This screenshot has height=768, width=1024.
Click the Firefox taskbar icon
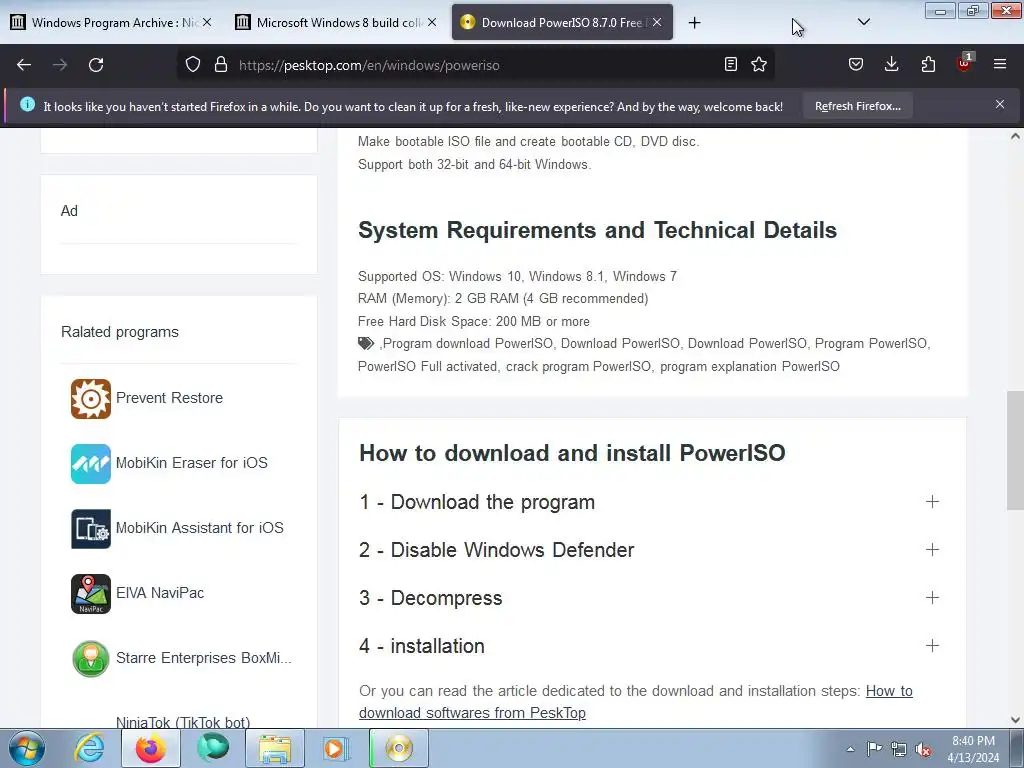150,748
